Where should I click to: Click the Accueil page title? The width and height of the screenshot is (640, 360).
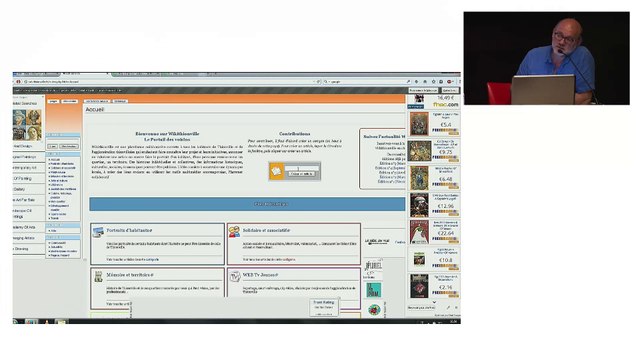pyautogui.click(x=95, y=110)
